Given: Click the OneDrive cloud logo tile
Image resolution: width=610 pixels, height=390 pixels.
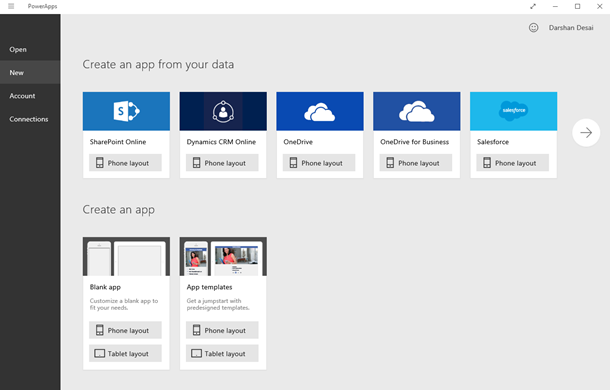Looking at the screenshot, I should coord(320,111).
